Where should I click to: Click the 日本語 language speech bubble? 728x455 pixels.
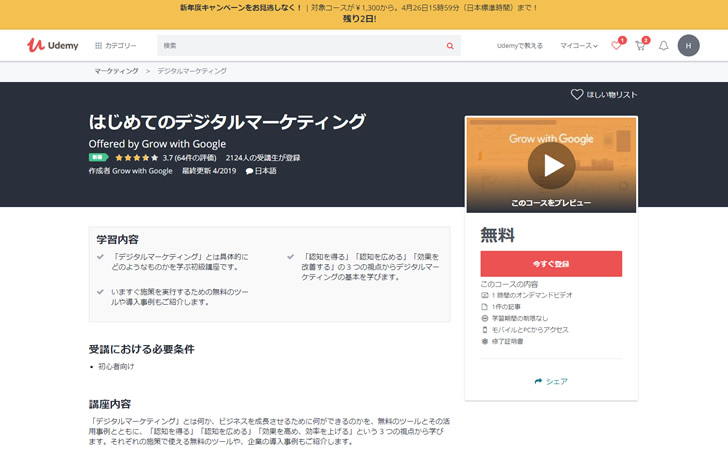coord(261,171)
